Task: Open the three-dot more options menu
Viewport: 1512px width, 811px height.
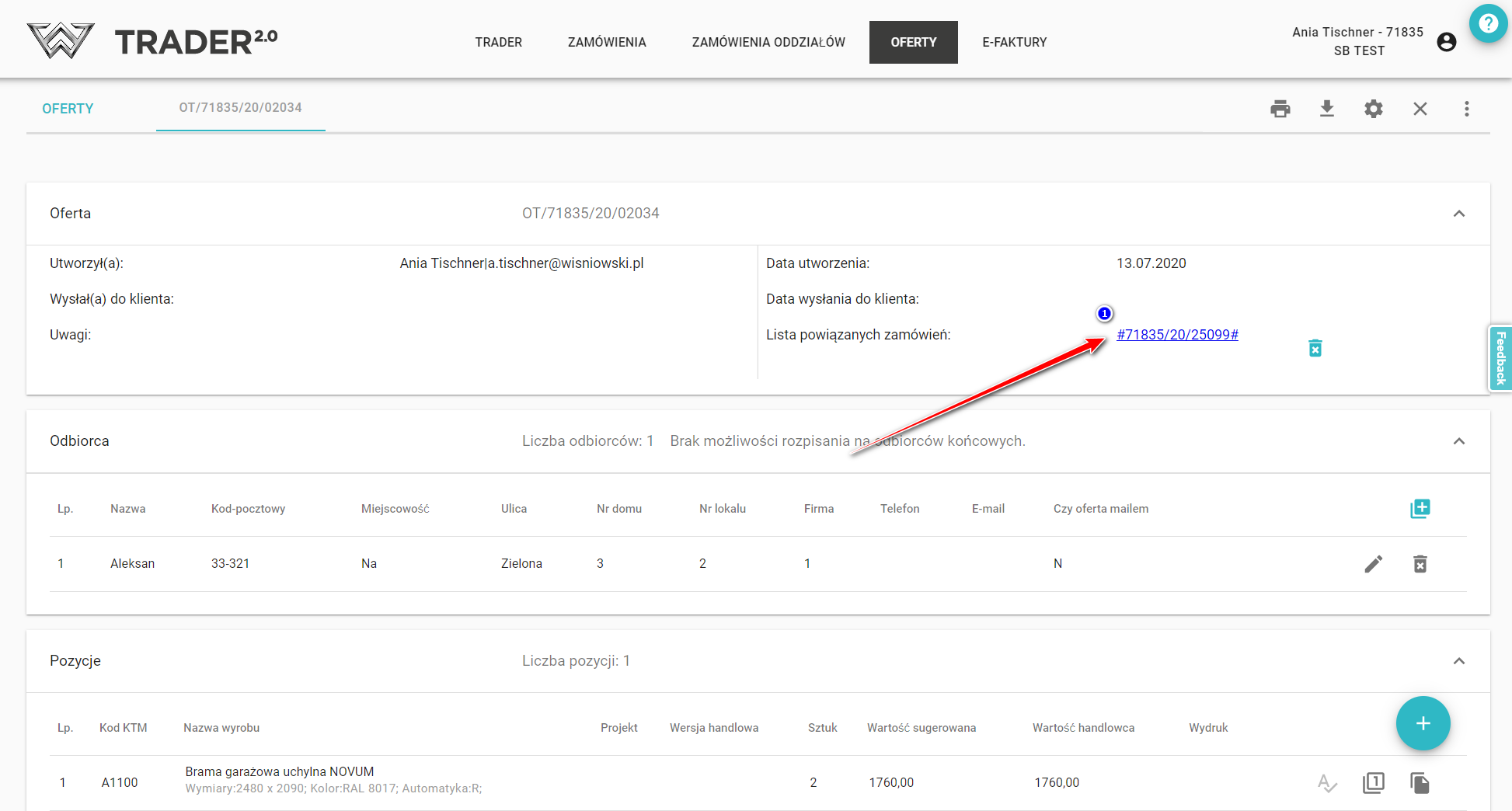Action: point(1466,109)
